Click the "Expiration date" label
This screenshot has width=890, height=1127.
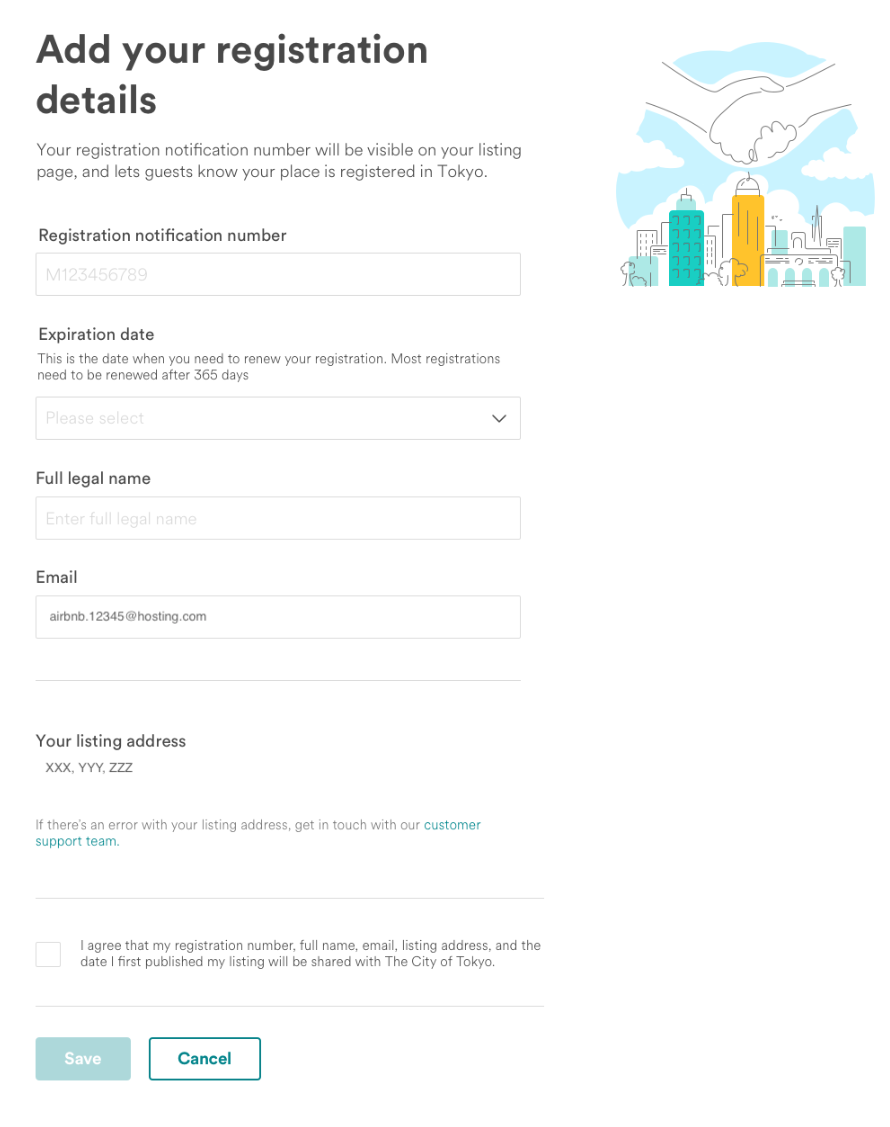click(x=96, y=335)
